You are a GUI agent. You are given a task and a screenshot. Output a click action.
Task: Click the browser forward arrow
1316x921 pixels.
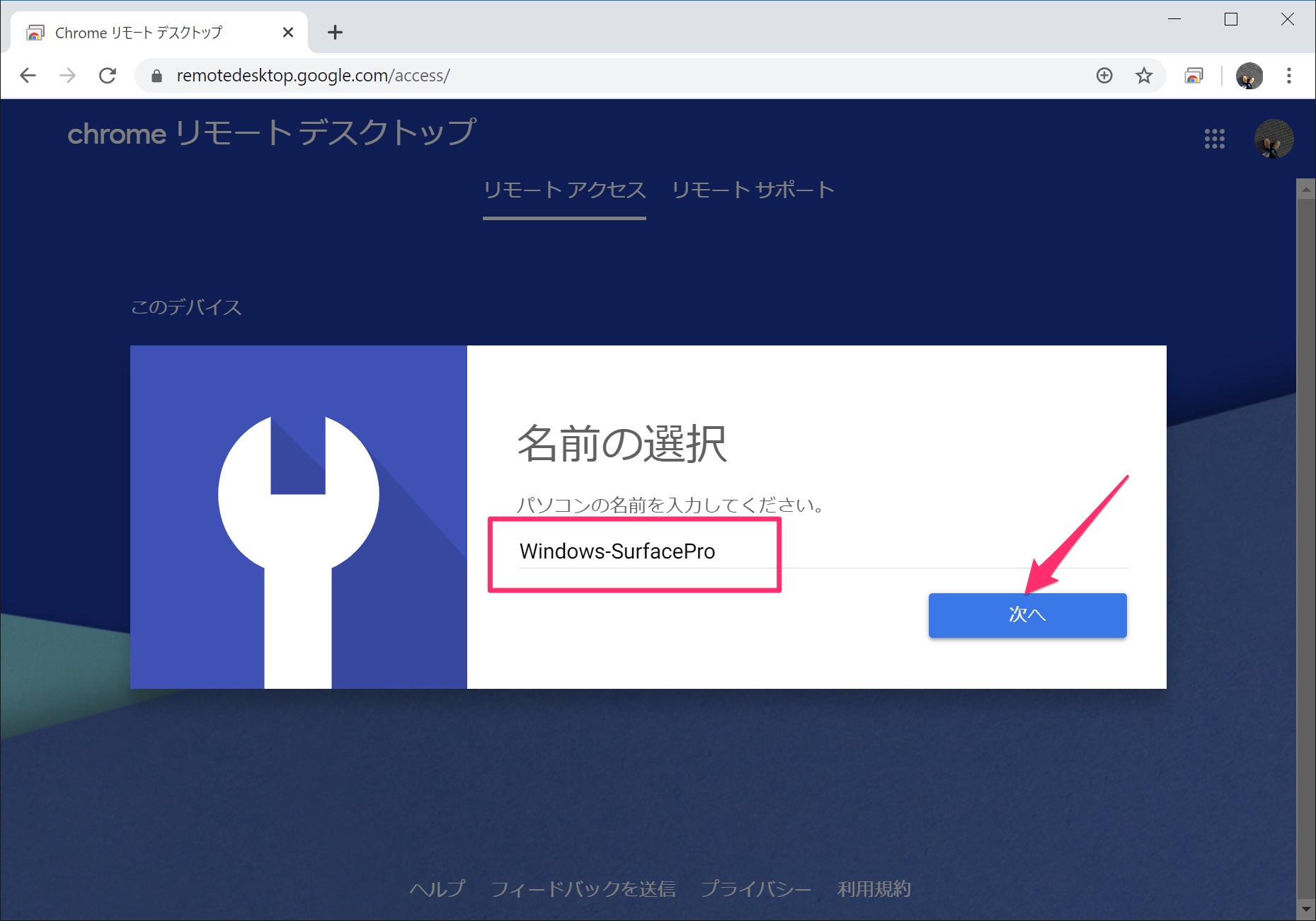(x=67, y=75)
